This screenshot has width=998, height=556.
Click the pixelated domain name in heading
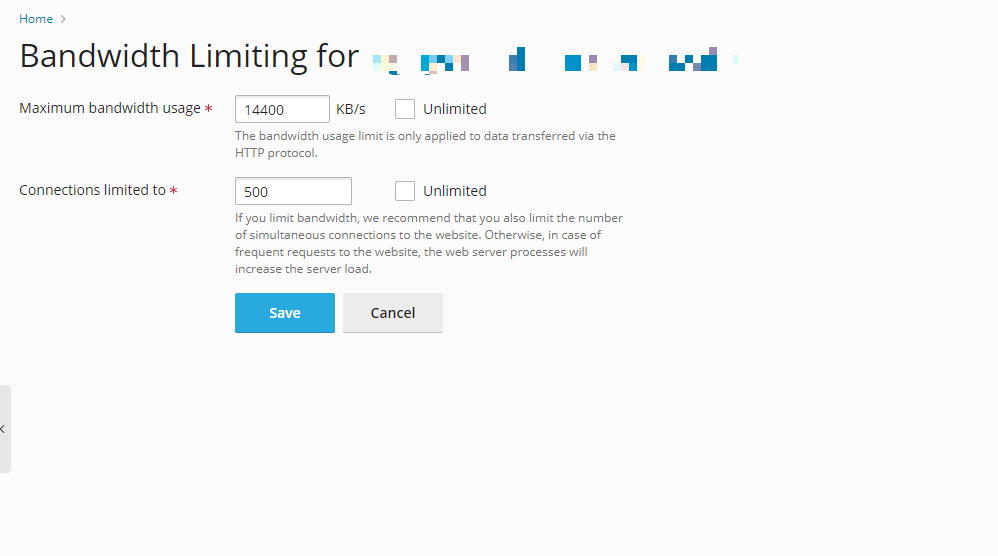(x=555, y=61)
